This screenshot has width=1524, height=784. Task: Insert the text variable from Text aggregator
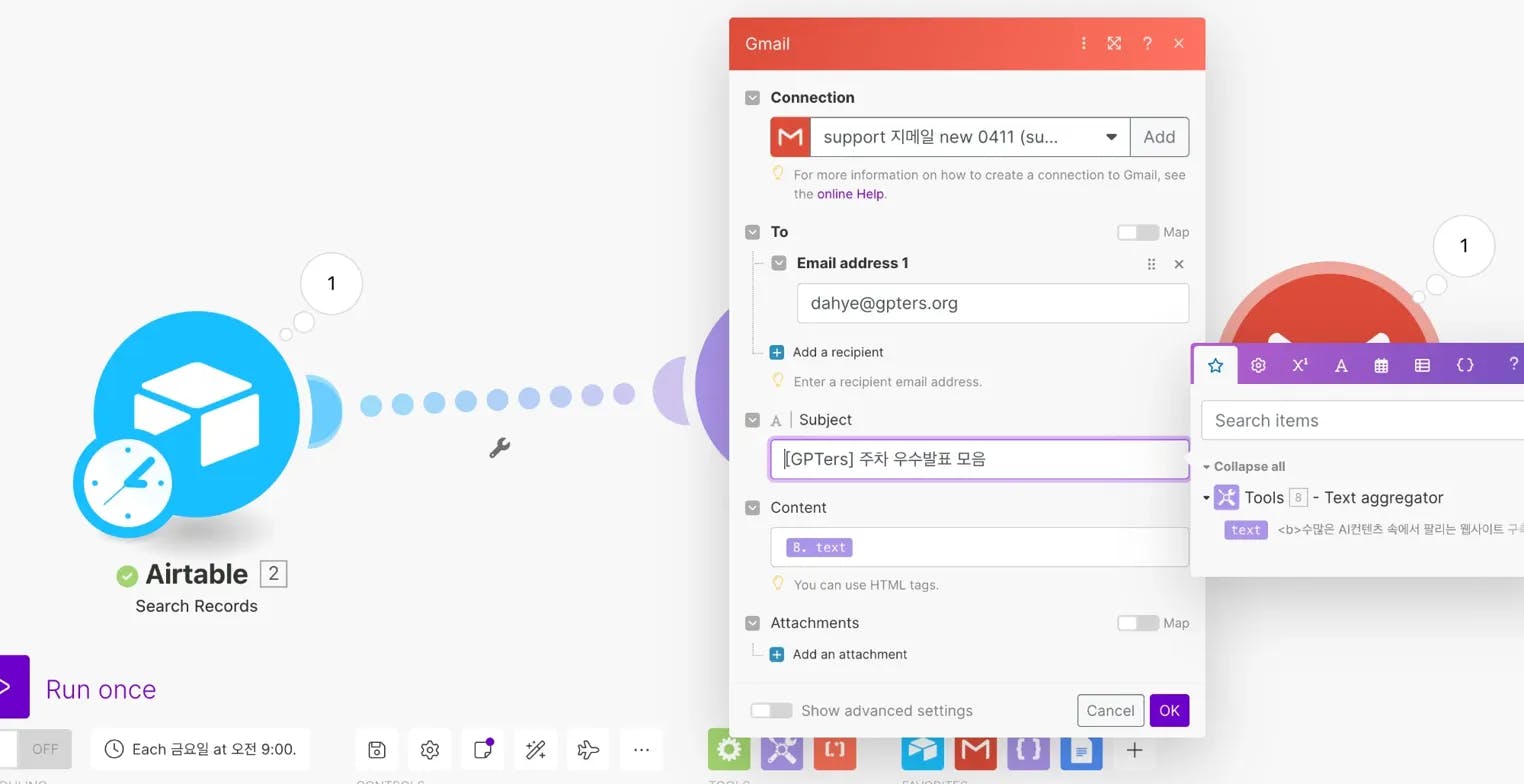1246,530
